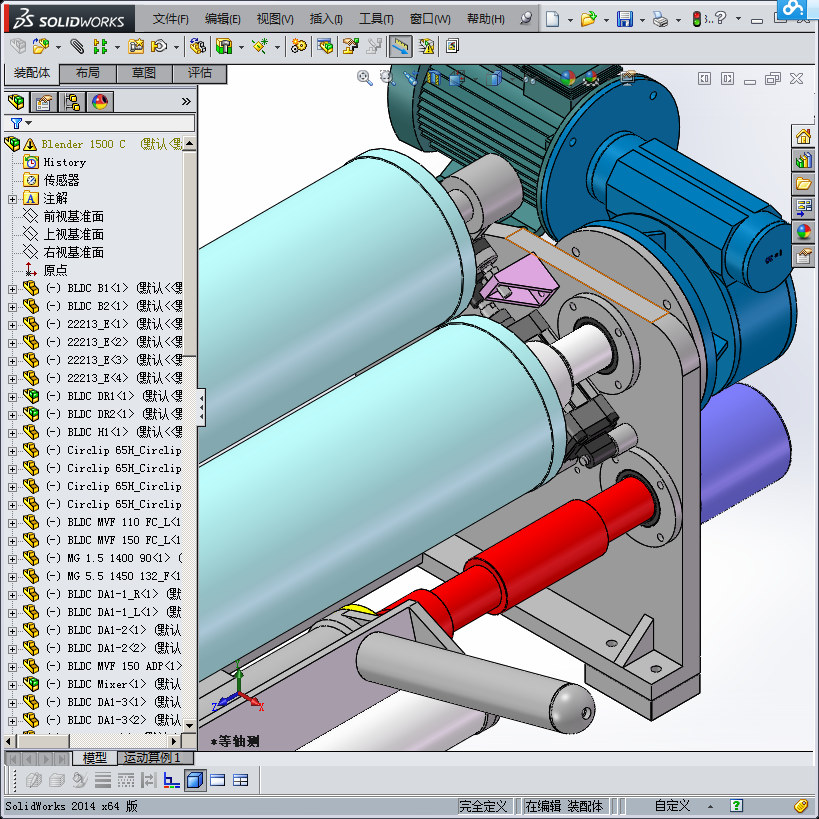The width and height of the screenshot is (819, 819).
Task: Expand the BLDC DR1<1> component node
Action: [x=13, y=397]
